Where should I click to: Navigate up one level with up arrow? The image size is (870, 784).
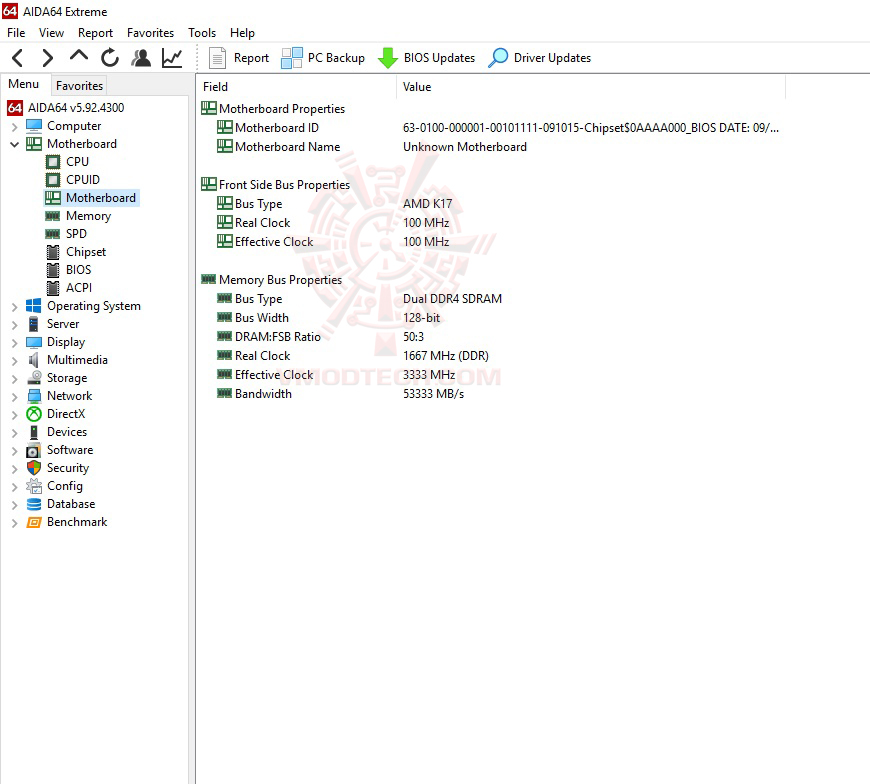coord(79,55)
